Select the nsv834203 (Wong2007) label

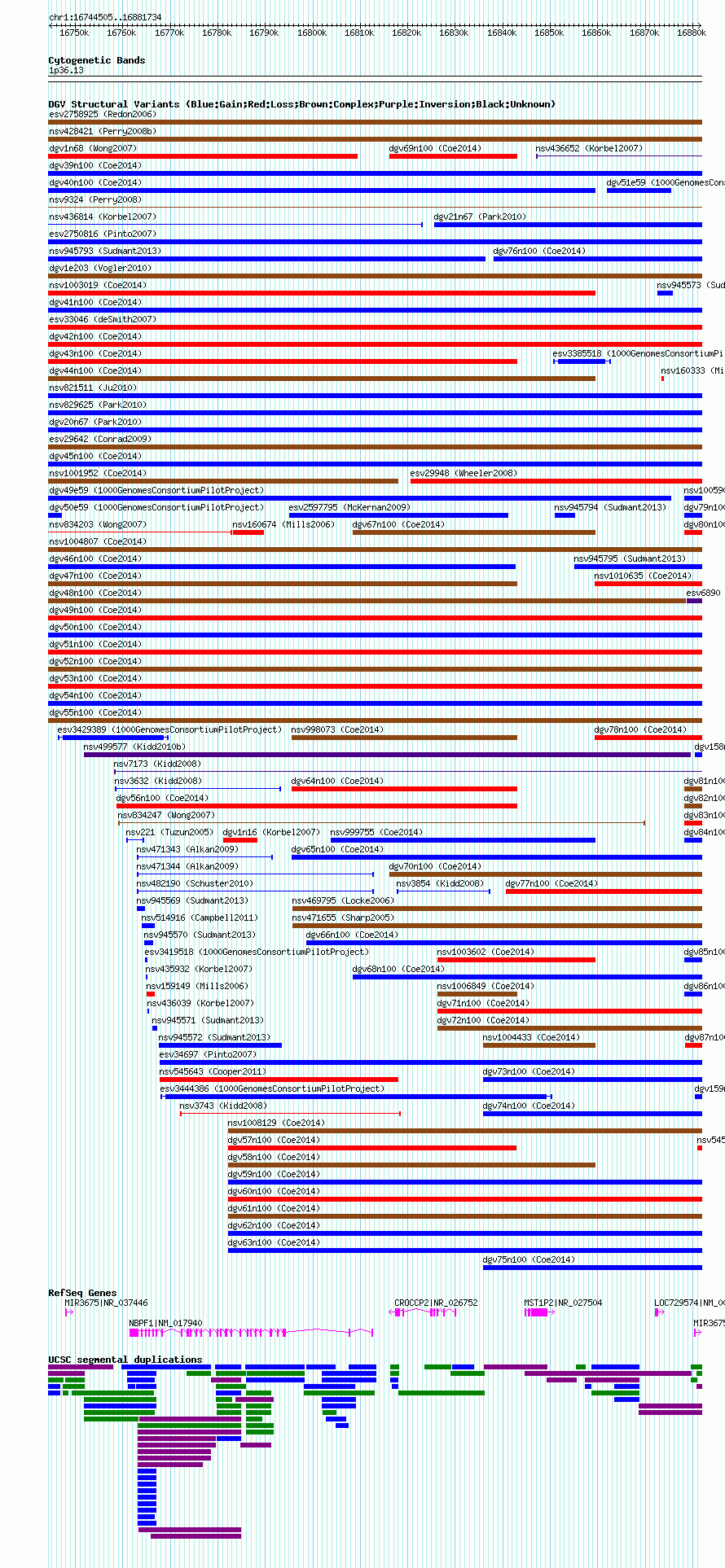click(98, 524)
